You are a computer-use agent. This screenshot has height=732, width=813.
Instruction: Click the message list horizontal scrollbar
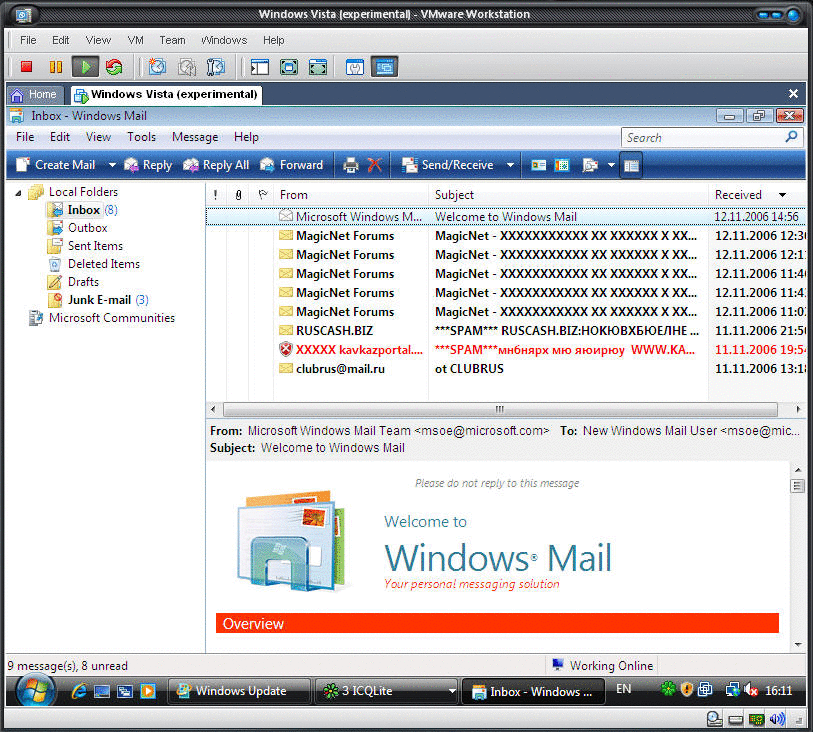(x=500, y=410)
